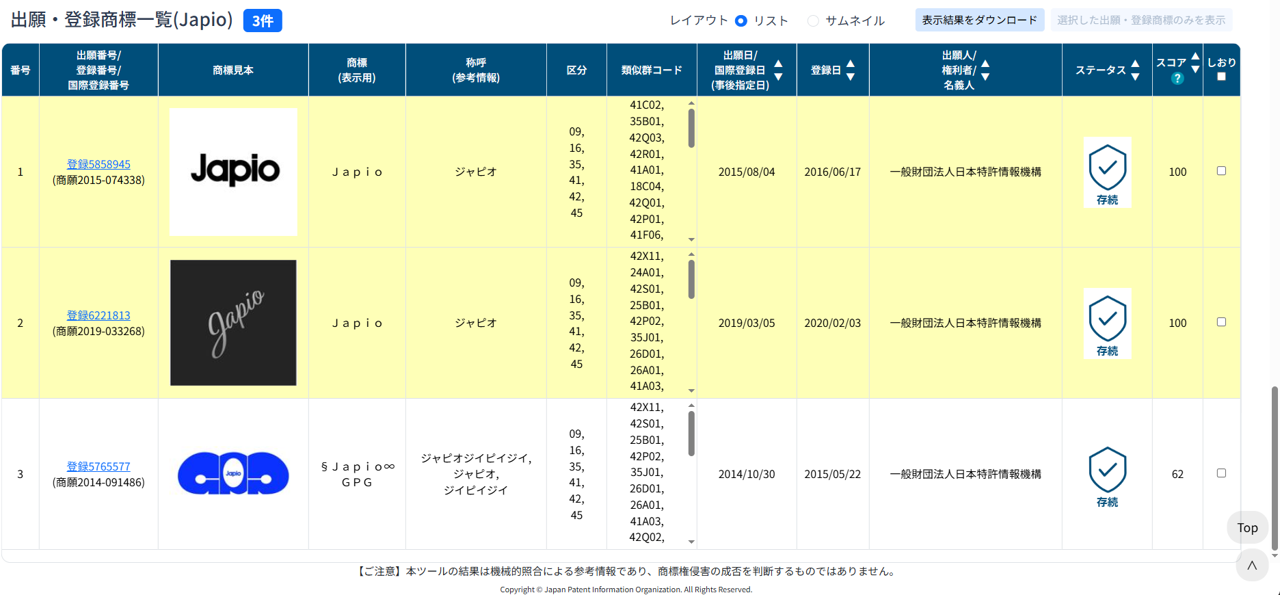Click 選択した出願・登録商標のみを表示 button
The width and height of the screenshot is (1280, 595).
click(1141, 20)
